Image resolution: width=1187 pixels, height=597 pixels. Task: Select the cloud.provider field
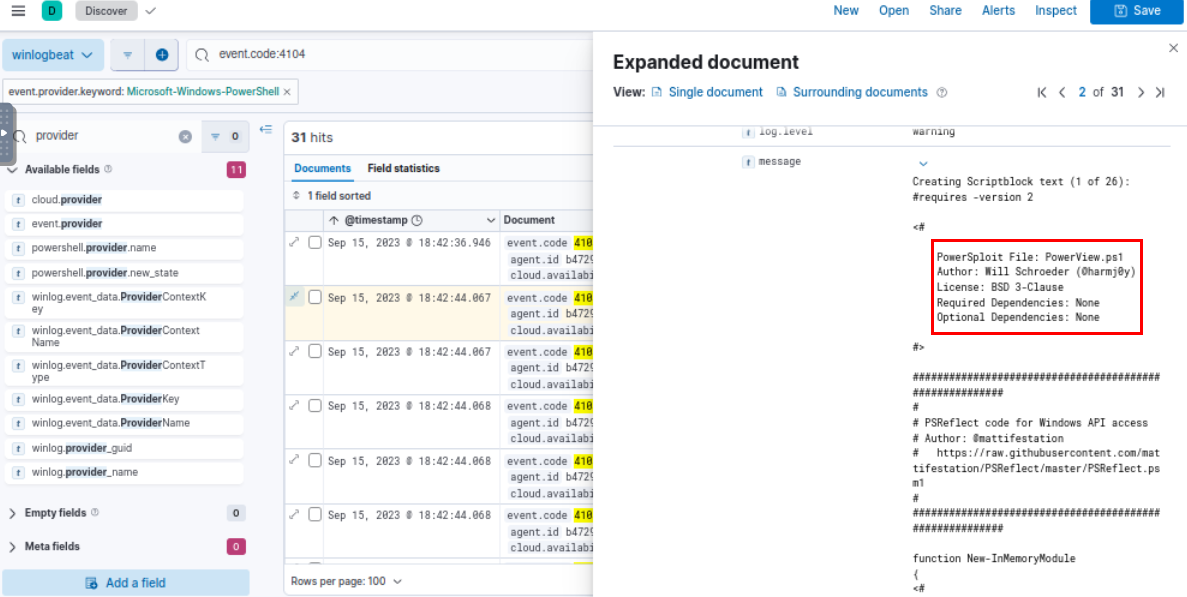coord(124,200)
